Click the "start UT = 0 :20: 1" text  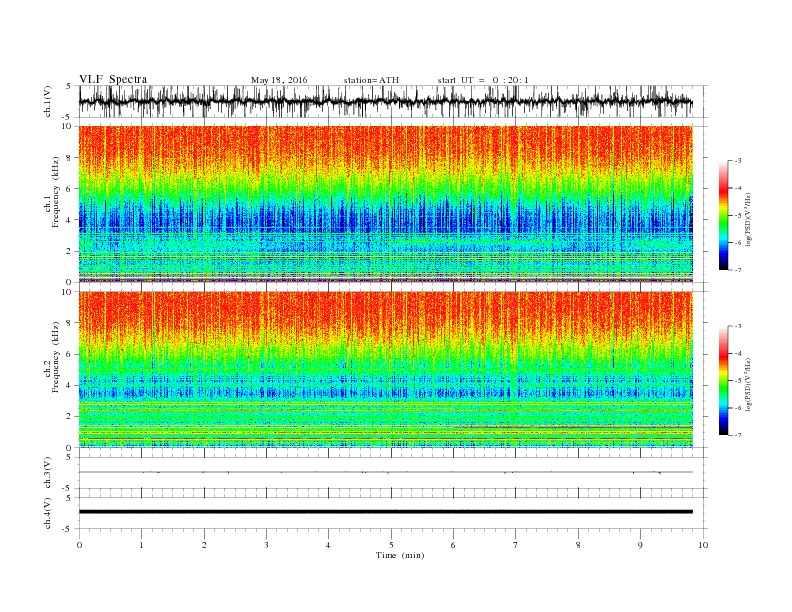[483, 80]
